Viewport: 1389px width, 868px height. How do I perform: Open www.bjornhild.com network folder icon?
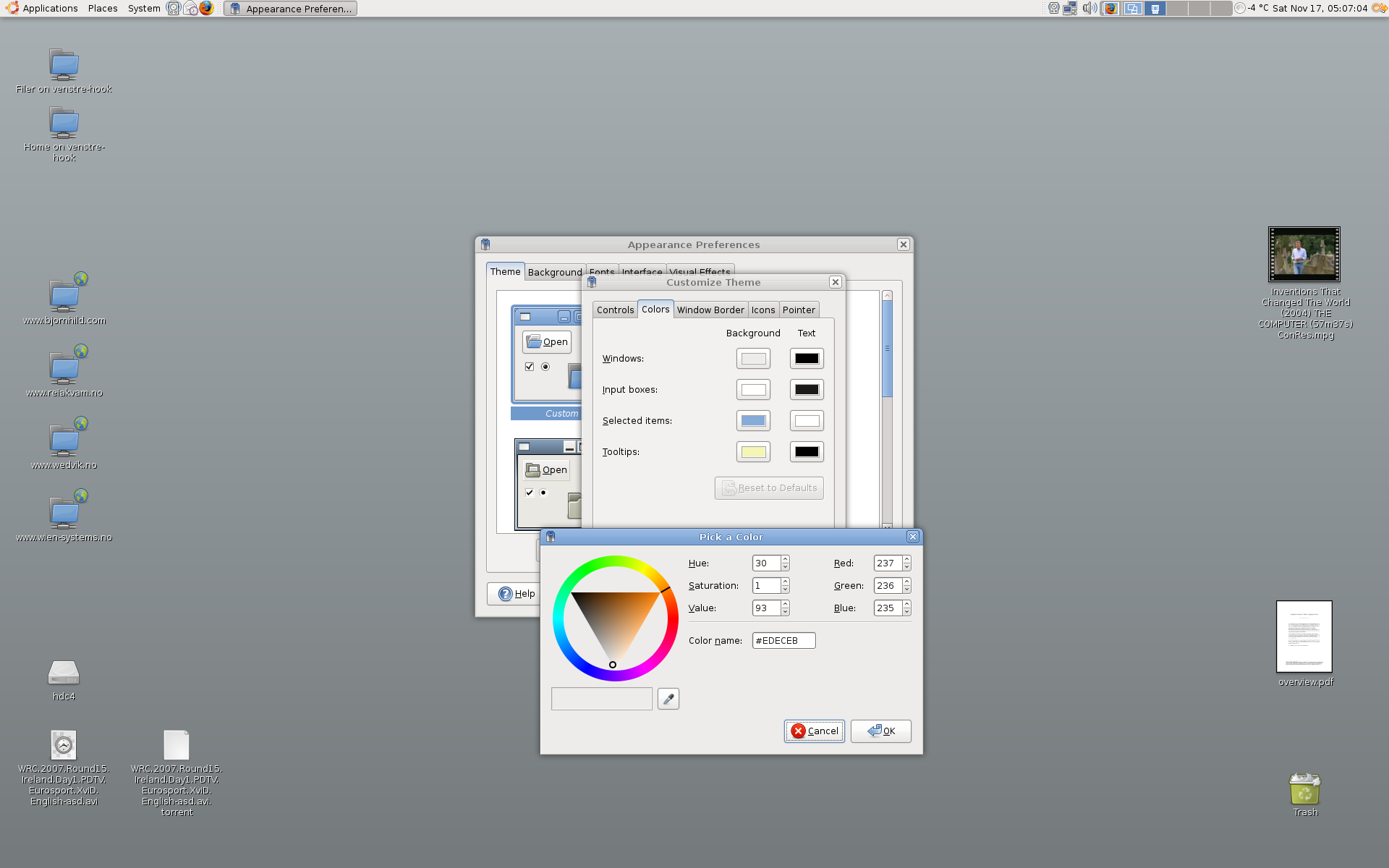[64, 295]
